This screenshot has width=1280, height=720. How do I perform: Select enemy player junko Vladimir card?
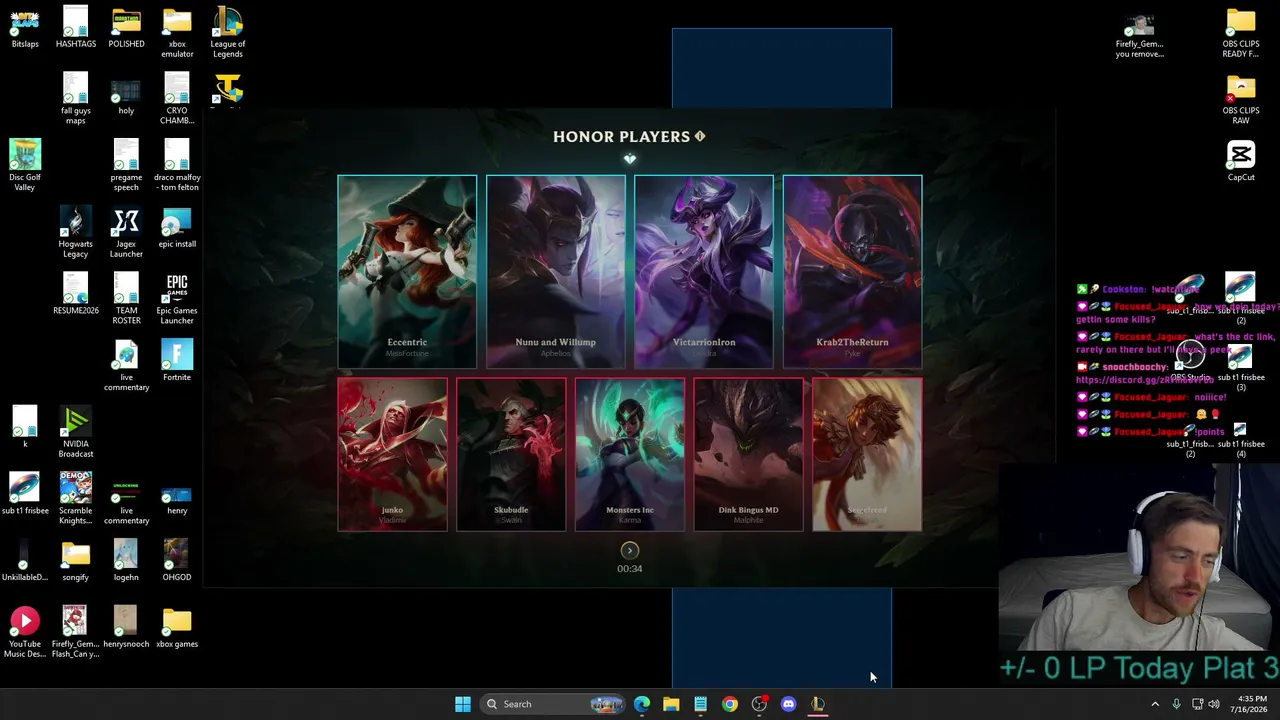(392, 454)
